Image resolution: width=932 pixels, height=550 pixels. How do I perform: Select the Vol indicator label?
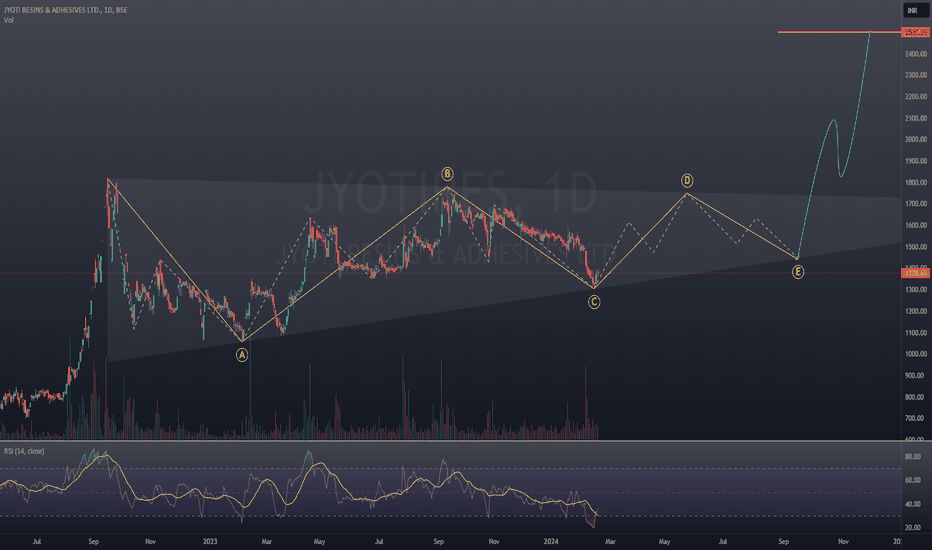coord(8,20)
